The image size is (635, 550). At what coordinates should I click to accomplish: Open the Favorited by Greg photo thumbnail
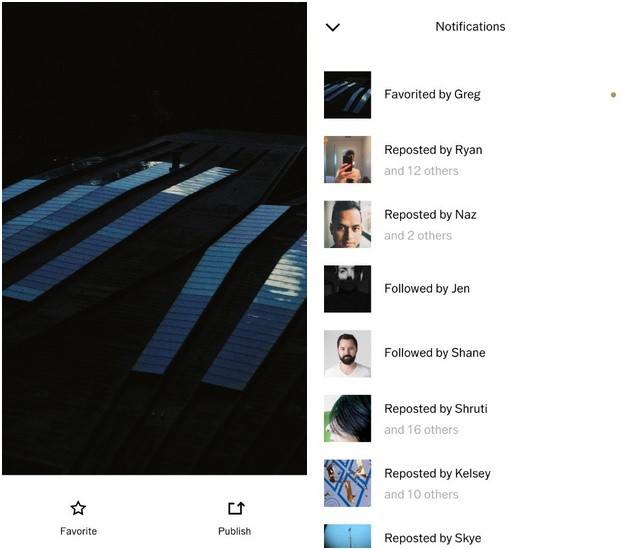347,95
